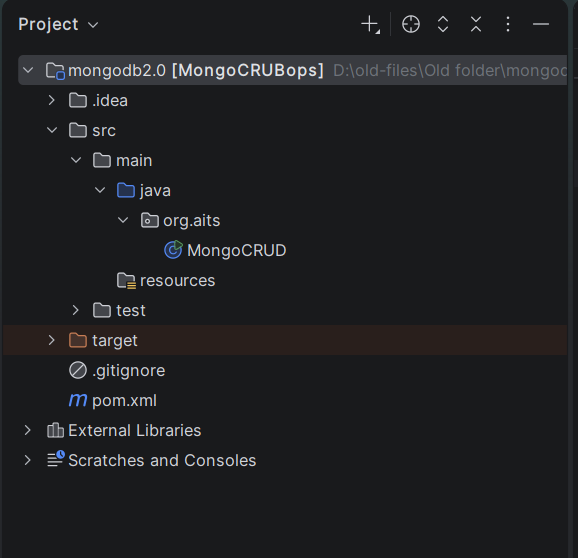578x558 pixels.
Task: Click the Collapse All icon
Action: point(476,25)
